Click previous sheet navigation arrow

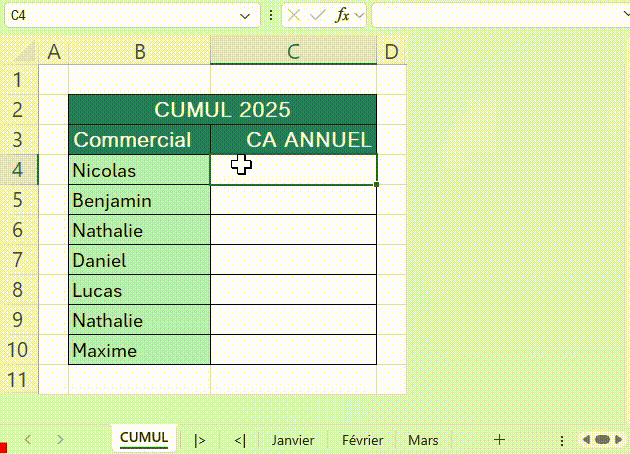28,440
